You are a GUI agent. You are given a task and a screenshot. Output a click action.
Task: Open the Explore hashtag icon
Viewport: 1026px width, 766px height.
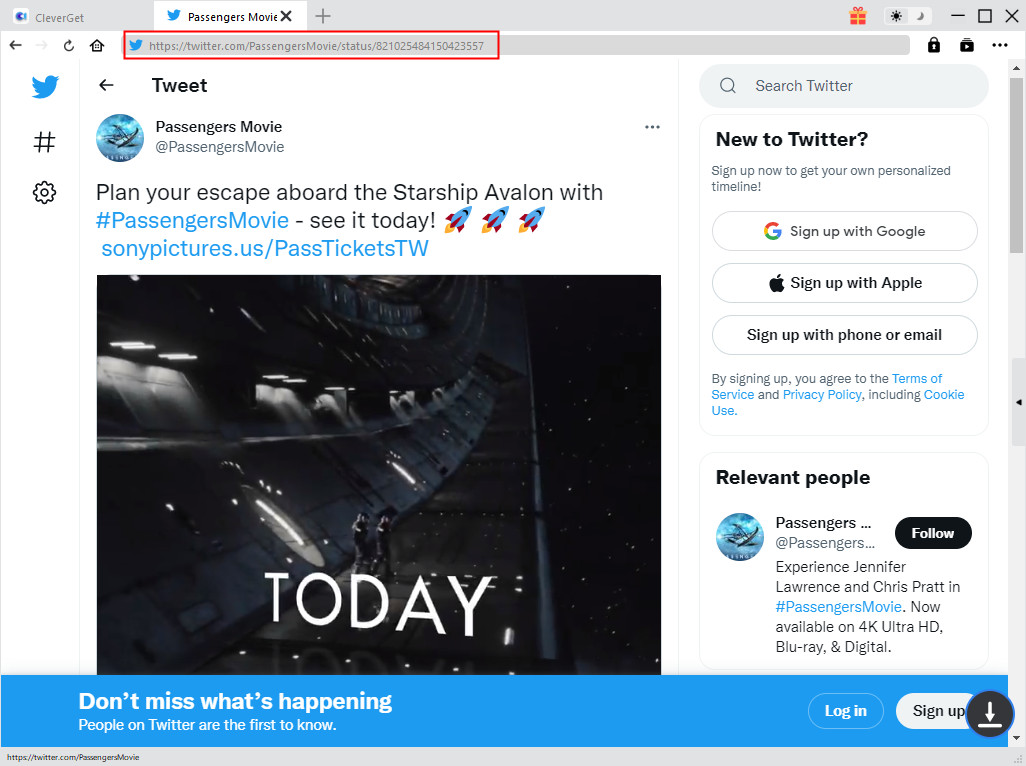[x=45, y=142]
